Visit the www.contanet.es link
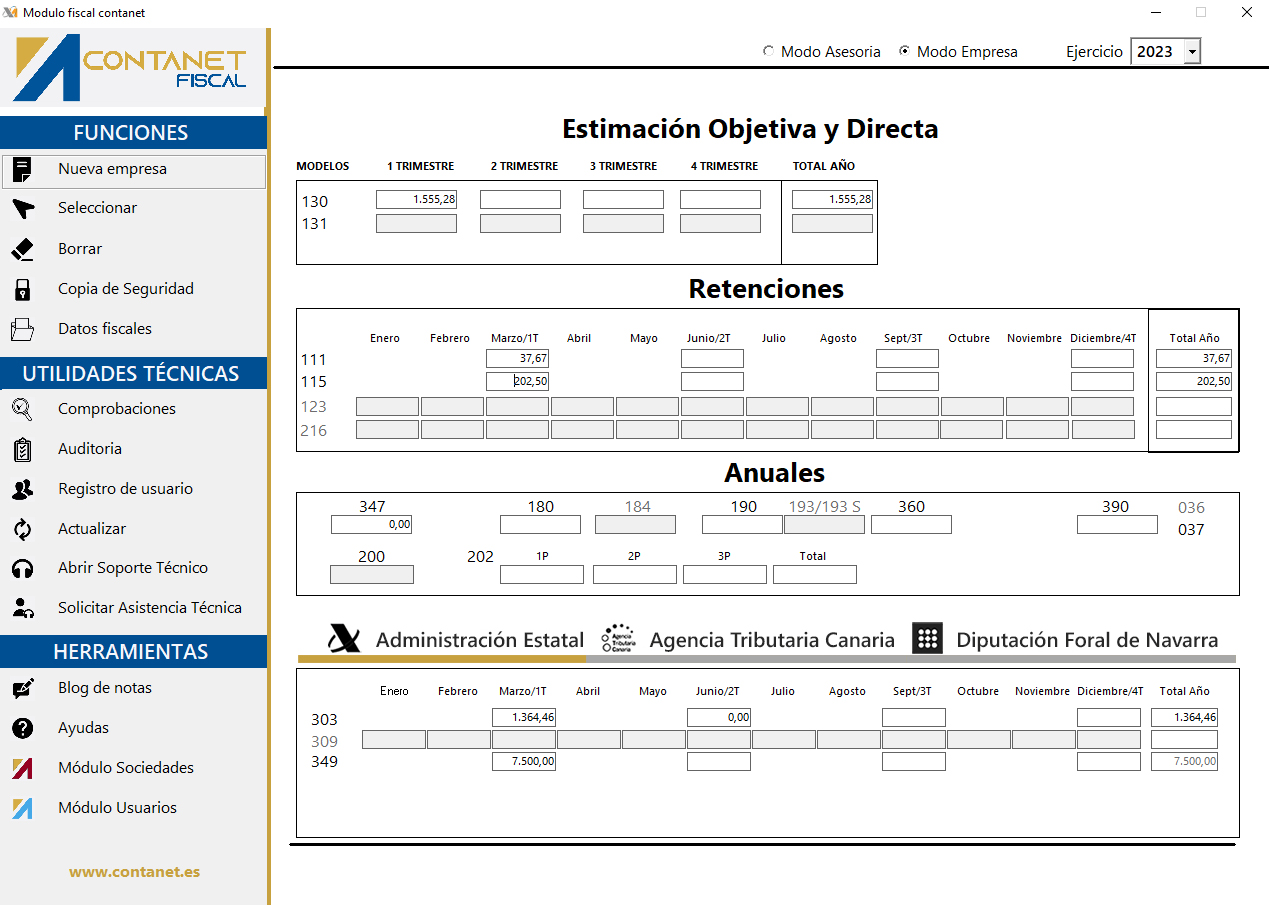The image size is (1269, 905). click(x=134, y=872)
